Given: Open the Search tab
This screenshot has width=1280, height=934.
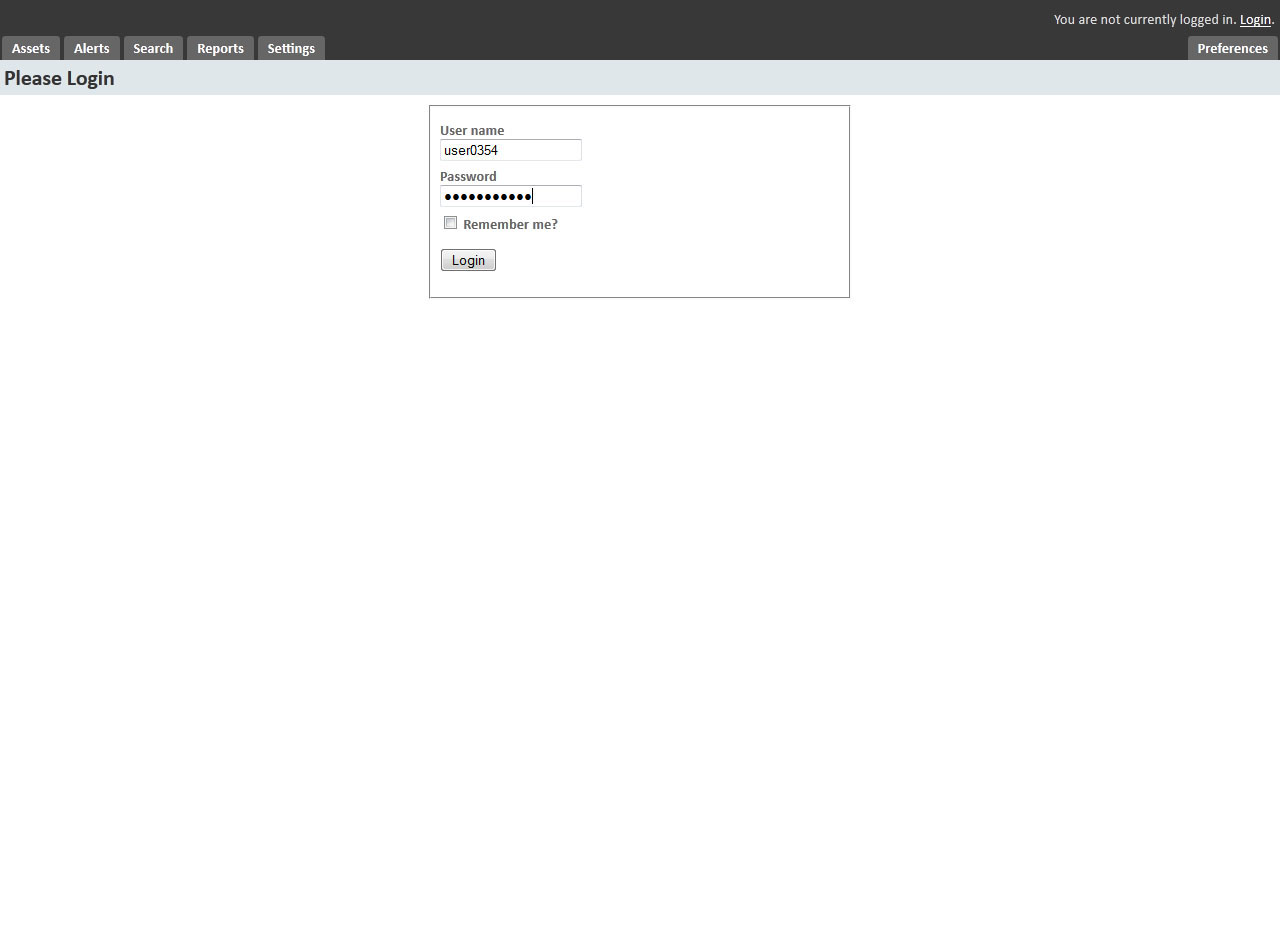Looking at the screenshot, I should [152, 48].
